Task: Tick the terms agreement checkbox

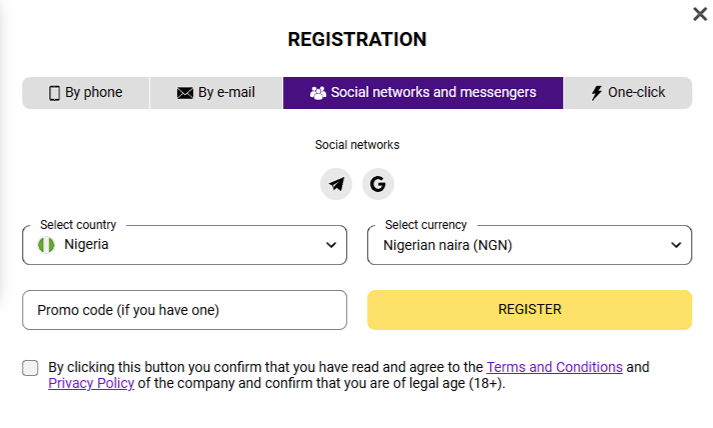Action: (x=31, y=368)
